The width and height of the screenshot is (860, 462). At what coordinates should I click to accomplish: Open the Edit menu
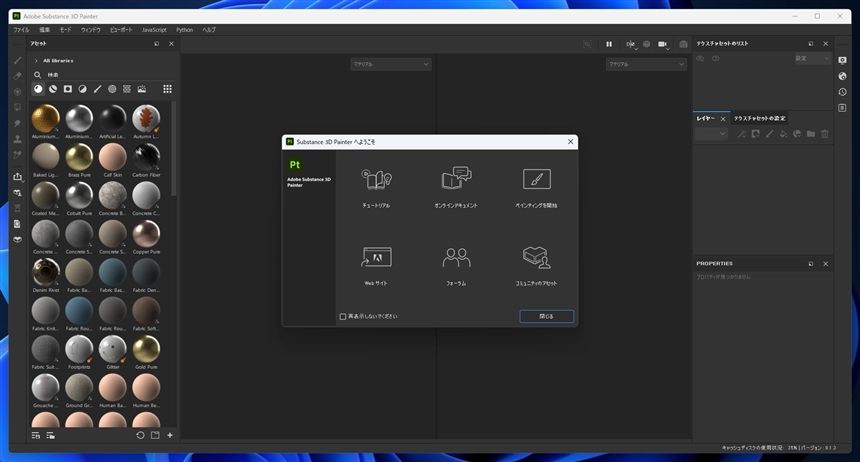coord(45,30)
